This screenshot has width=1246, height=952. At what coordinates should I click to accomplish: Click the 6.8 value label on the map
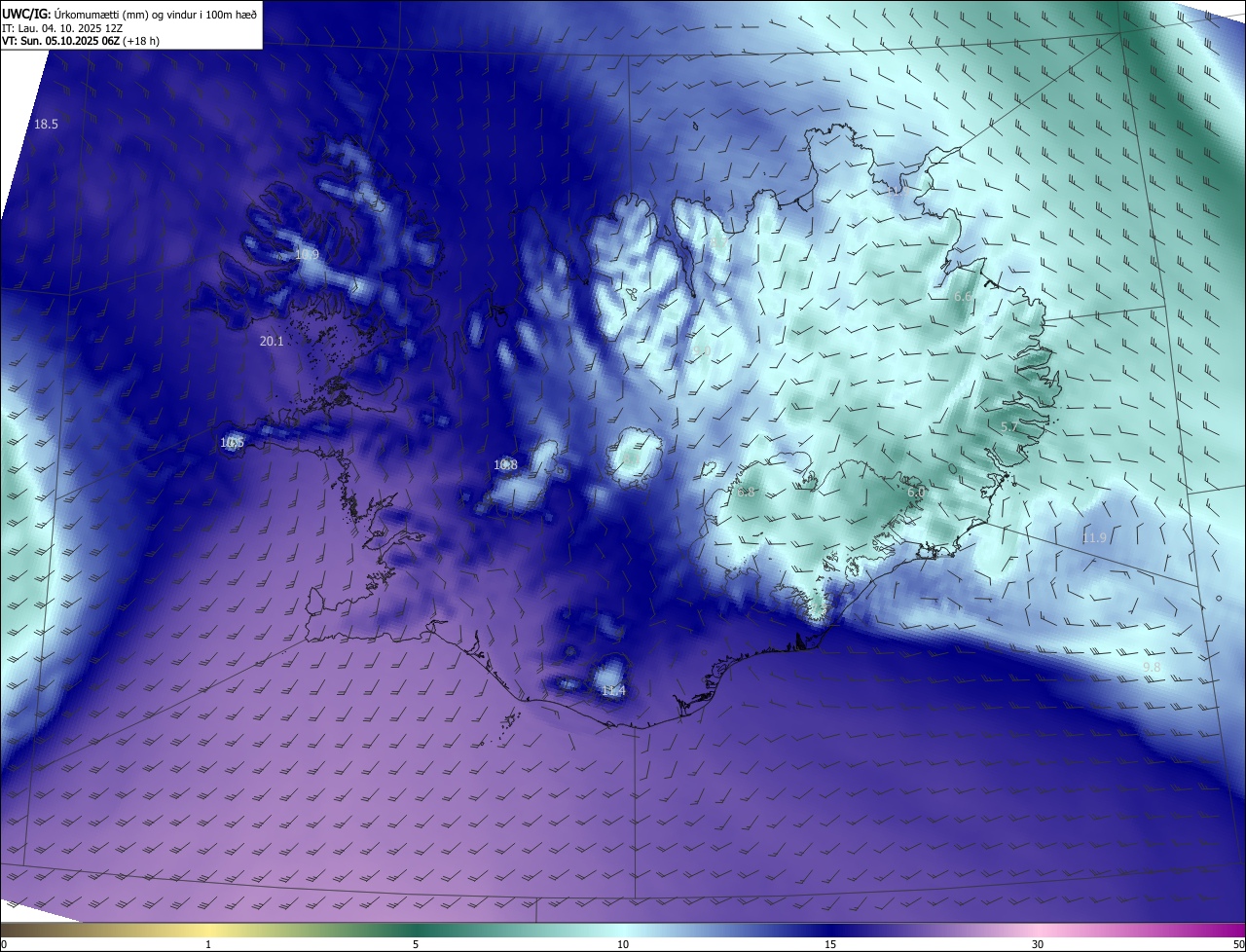tap(747, 493)
